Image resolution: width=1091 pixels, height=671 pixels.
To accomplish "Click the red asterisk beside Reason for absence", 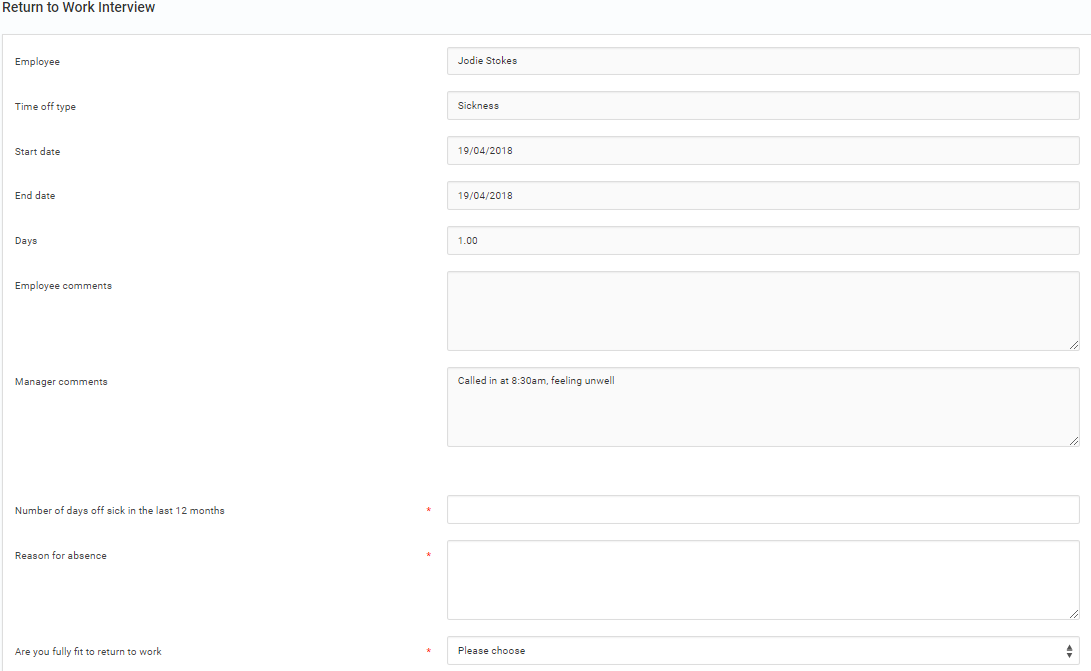I will (x=429, y=556).
